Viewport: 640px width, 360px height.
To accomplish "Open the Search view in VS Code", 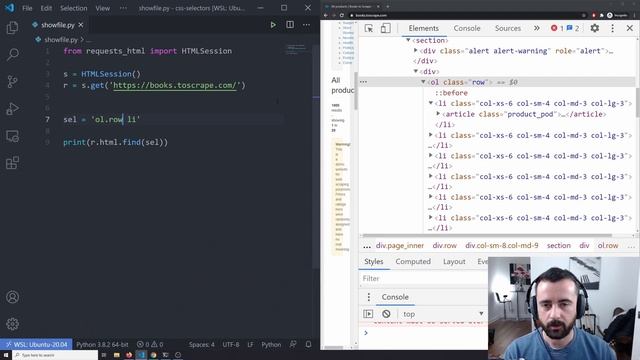I will point(12,54).
